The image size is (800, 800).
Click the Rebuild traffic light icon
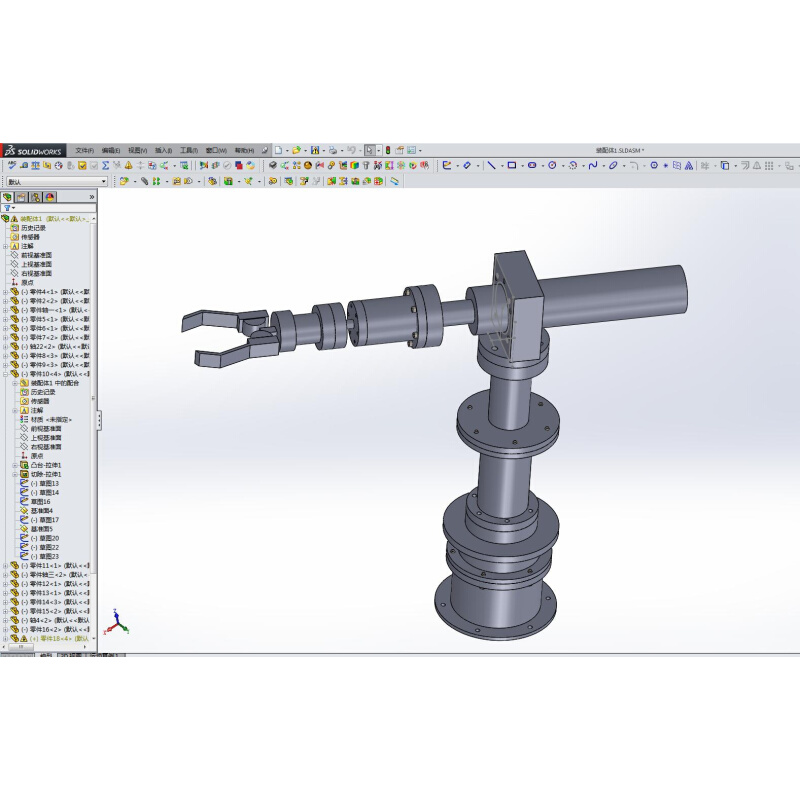[x=388, y=150]
